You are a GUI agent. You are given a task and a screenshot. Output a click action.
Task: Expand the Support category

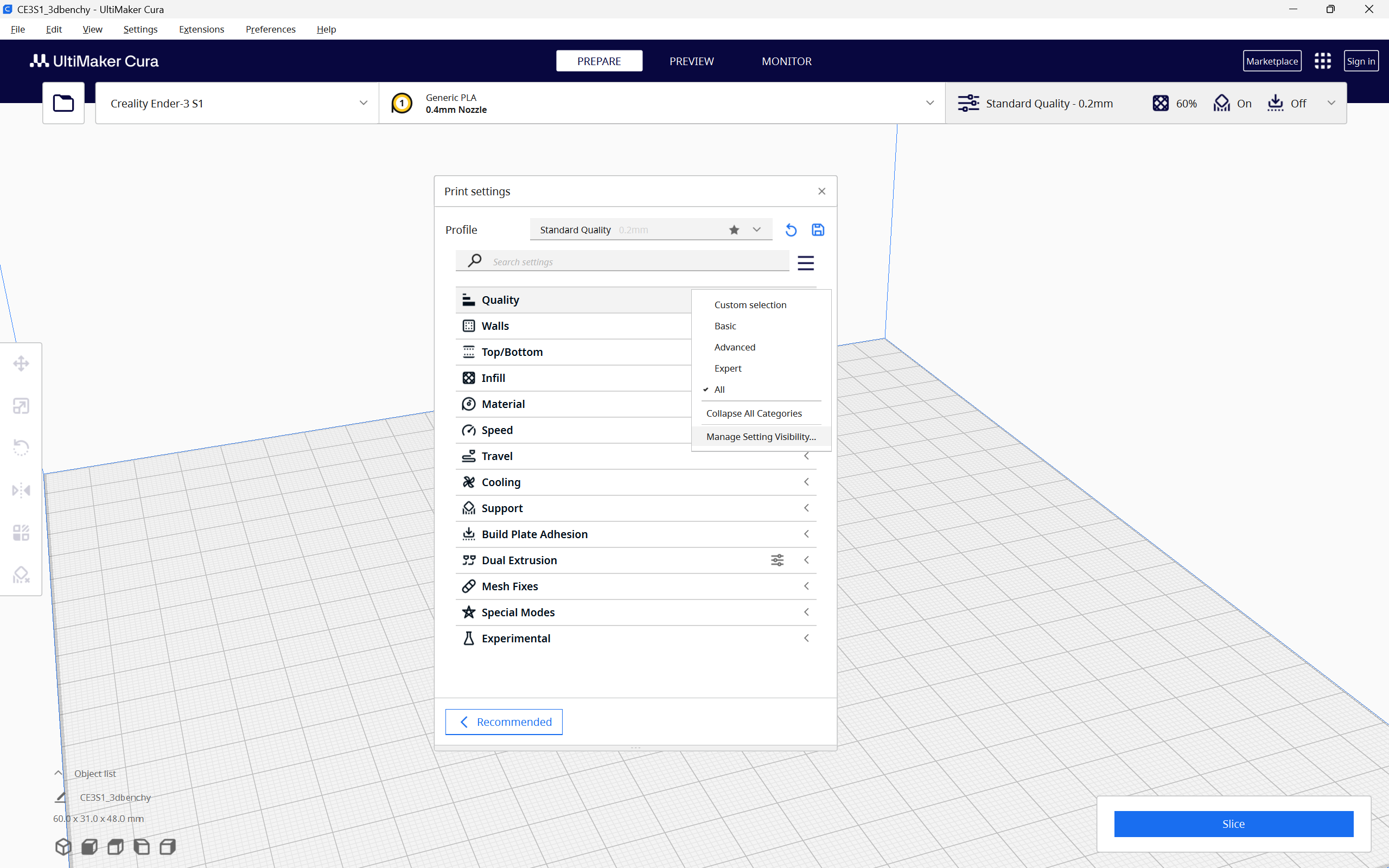pos(636,509)
